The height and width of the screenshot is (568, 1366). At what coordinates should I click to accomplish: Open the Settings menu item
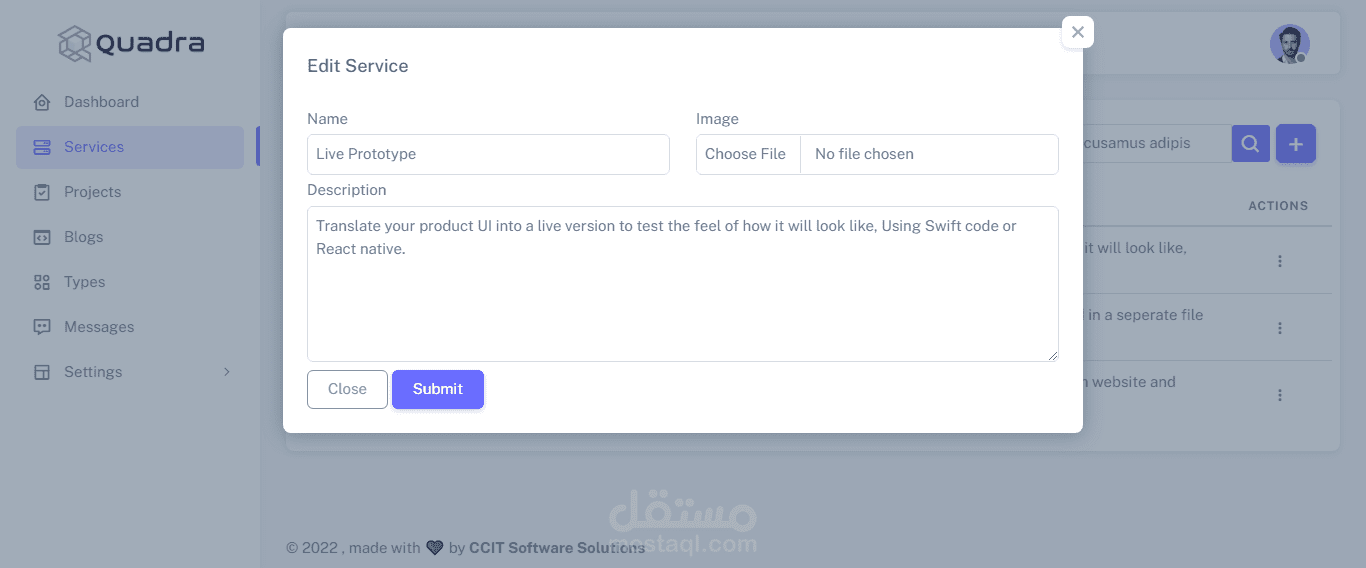coord(93,372)
